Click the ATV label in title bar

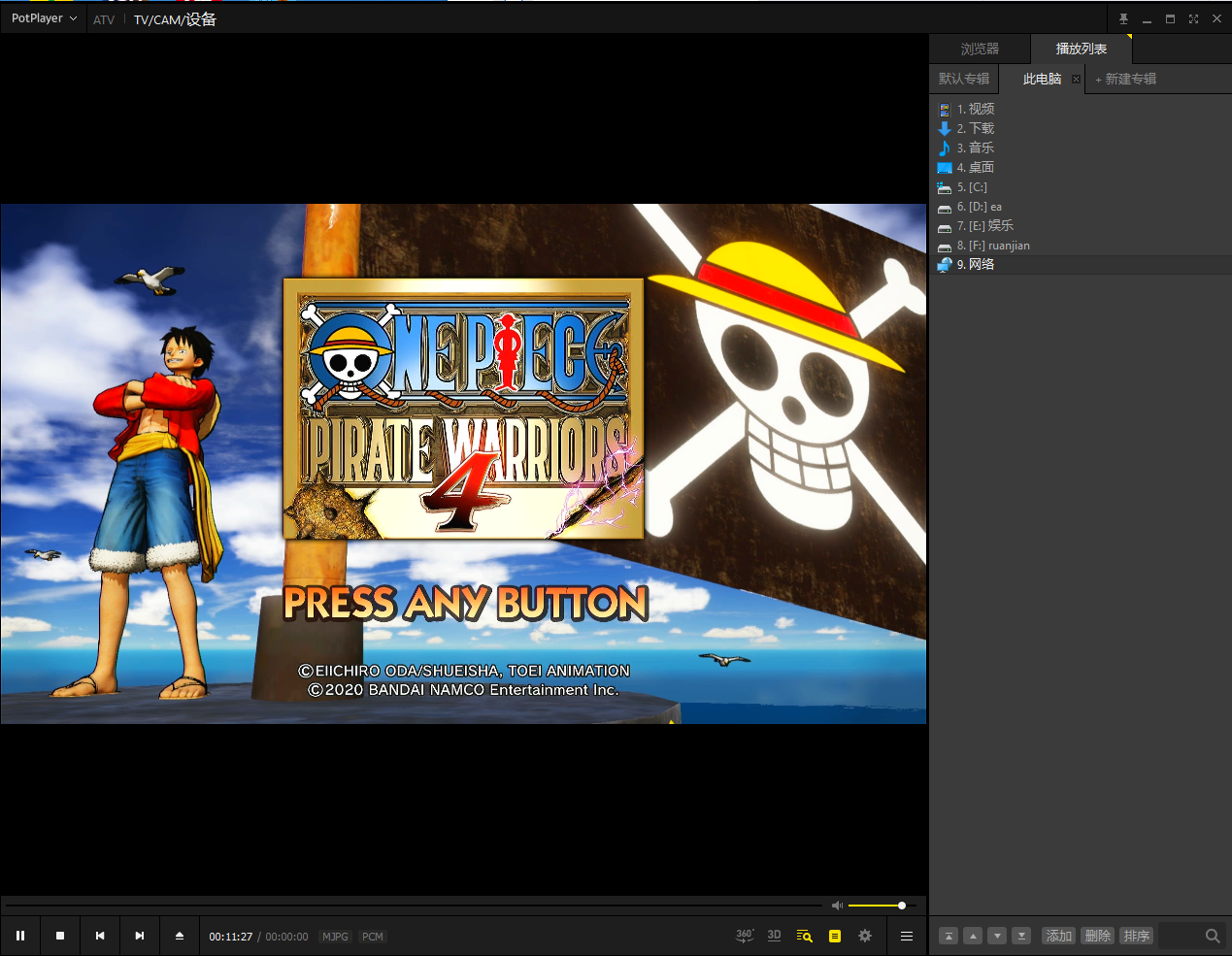[104, 19]
